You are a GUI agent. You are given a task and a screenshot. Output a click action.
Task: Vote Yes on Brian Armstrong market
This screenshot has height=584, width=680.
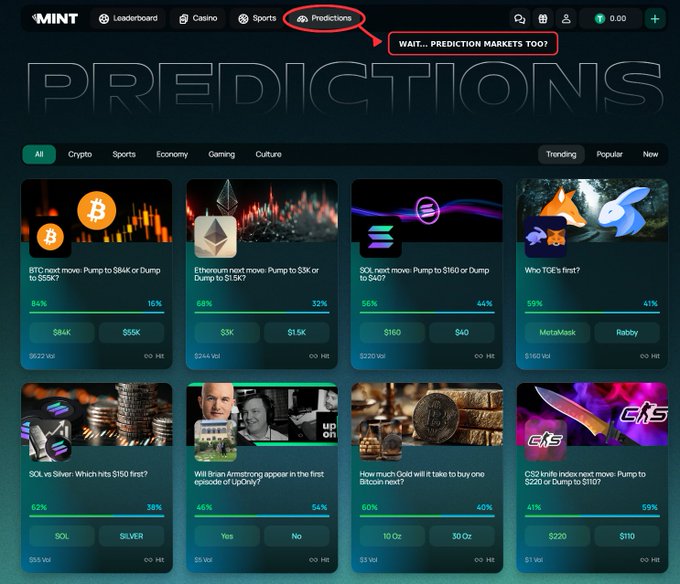pos(227,536)
